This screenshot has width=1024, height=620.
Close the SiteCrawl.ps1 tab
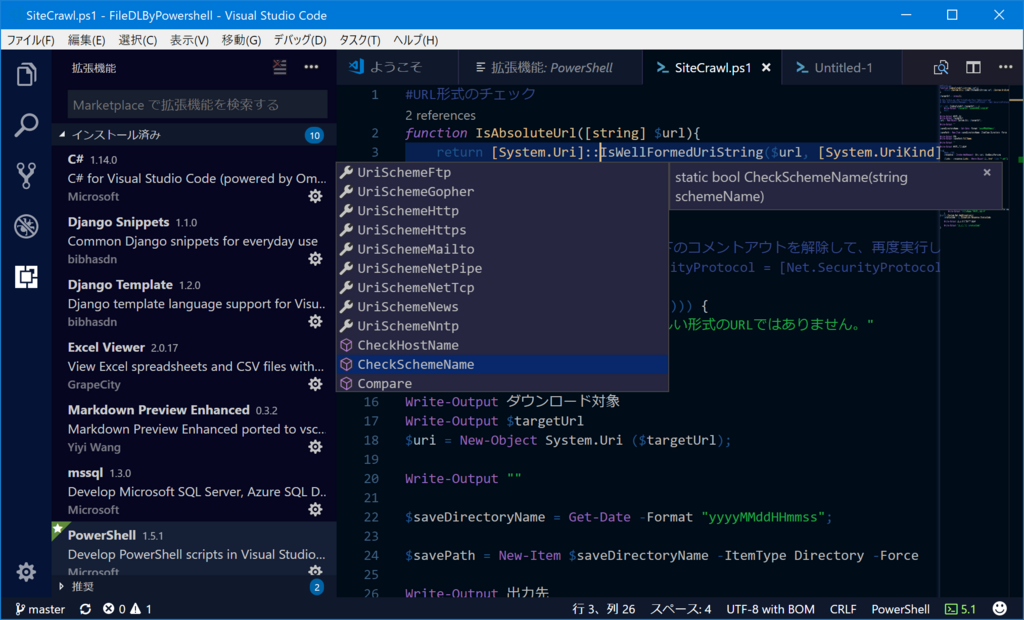(767, 67)
